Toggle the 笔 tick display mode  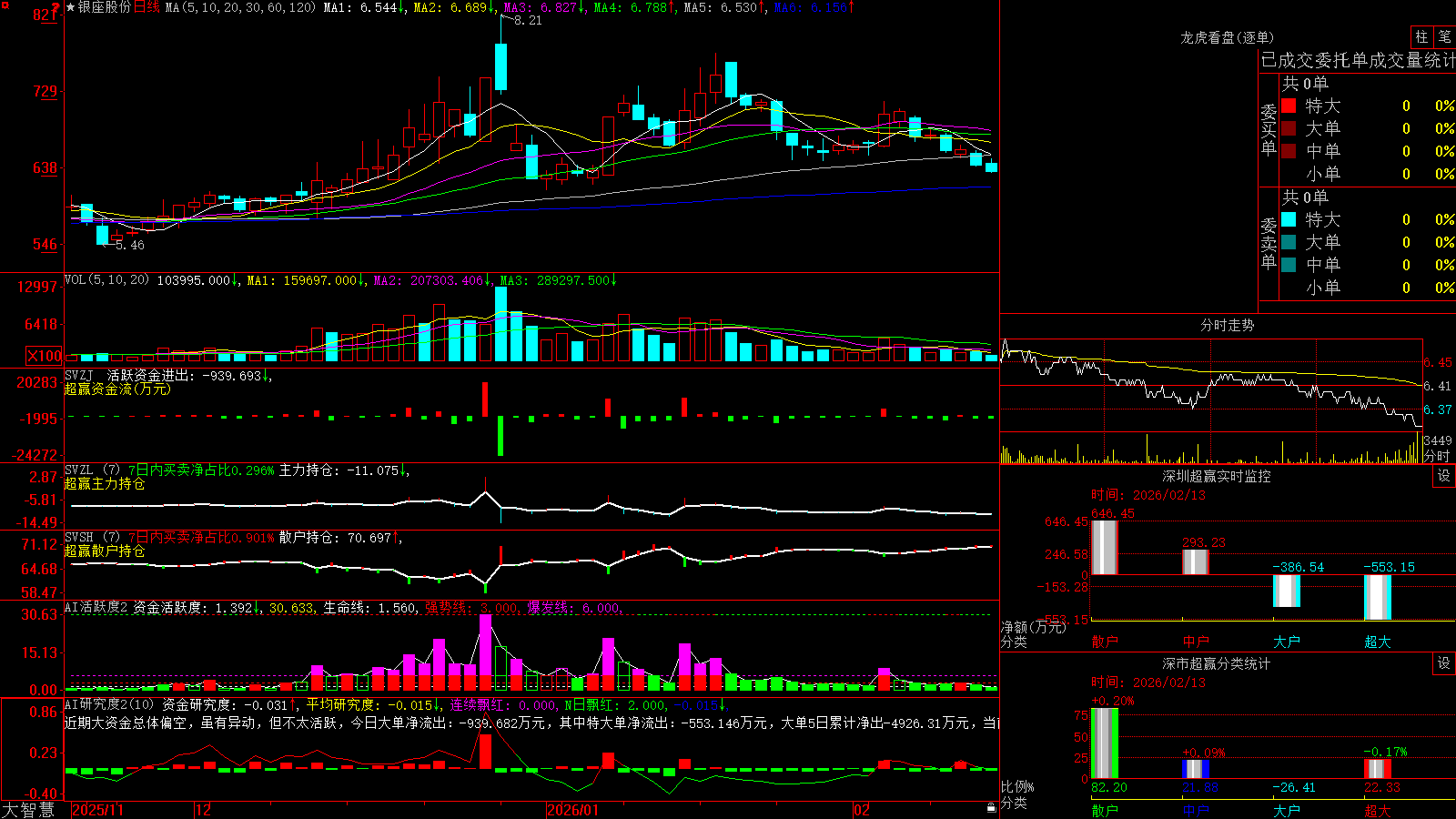(1444, 36)
